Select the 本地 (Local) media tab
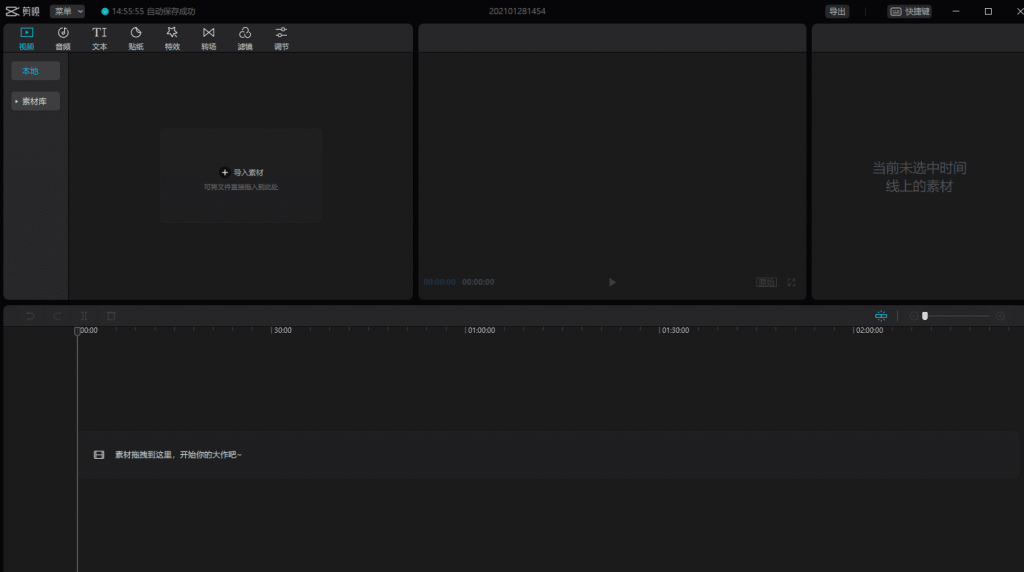This screenshot has width=1024, height=572. (35, 71)
